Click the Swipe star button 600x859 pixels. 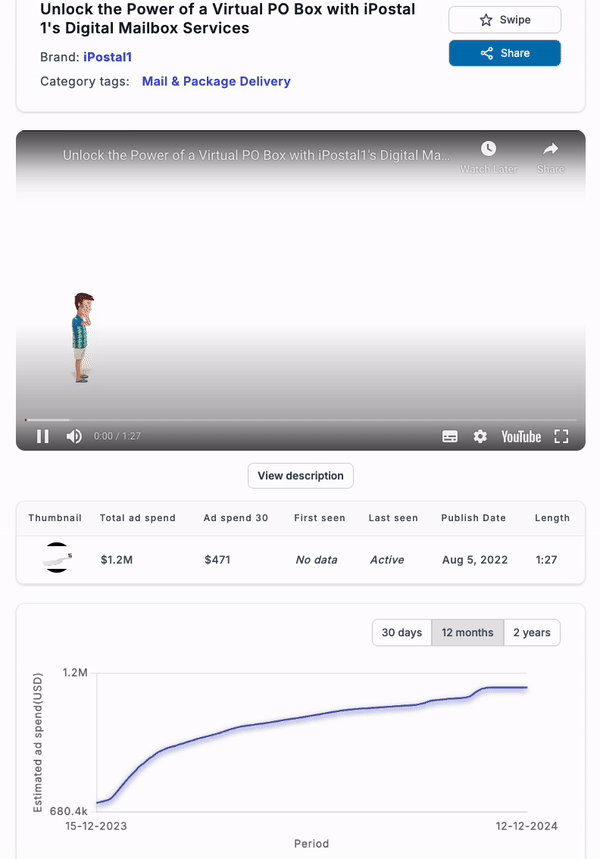505,20
